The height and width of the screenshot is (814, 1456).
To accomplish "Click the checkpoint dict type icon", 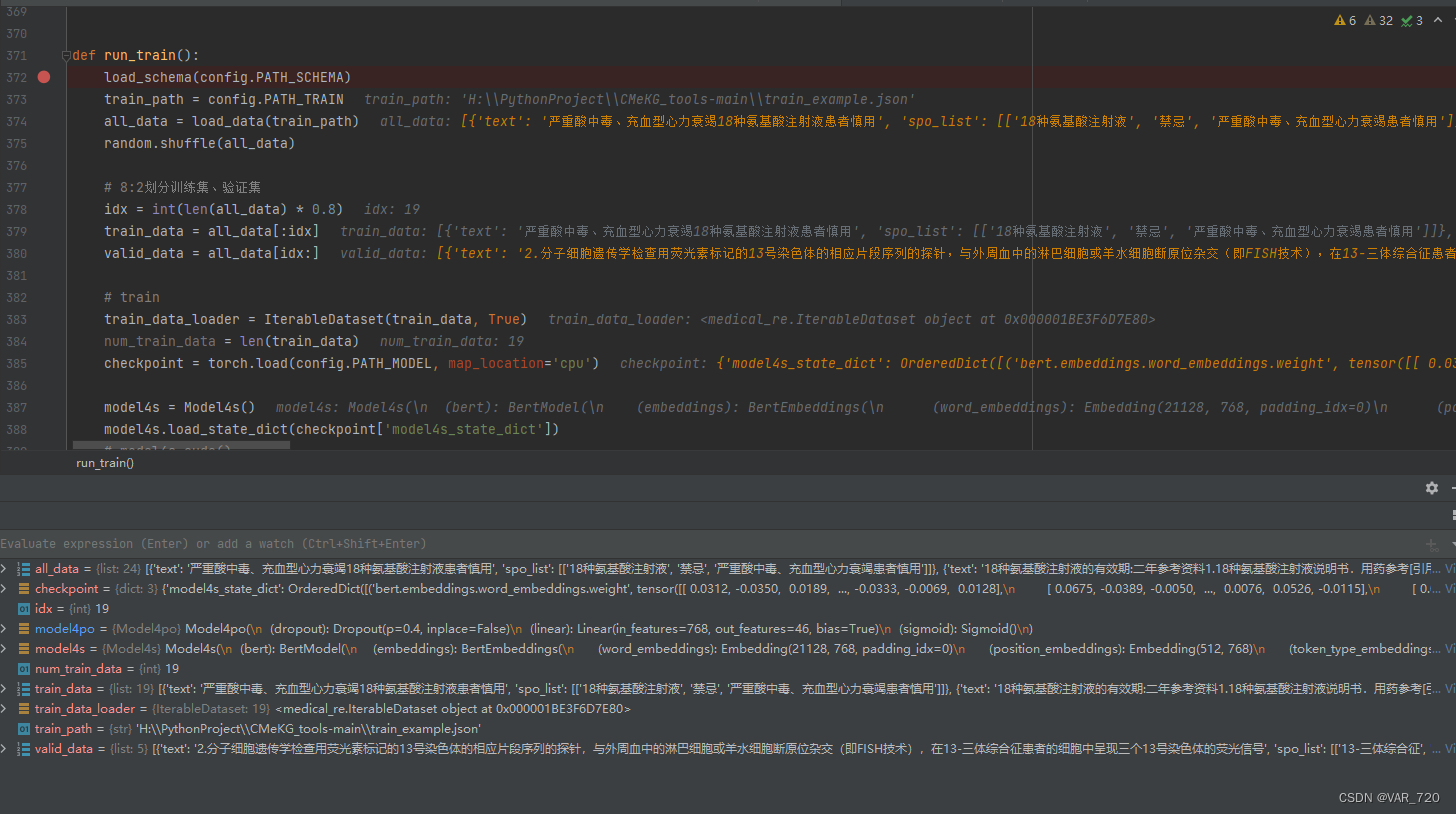I will (x=24, y=589).
